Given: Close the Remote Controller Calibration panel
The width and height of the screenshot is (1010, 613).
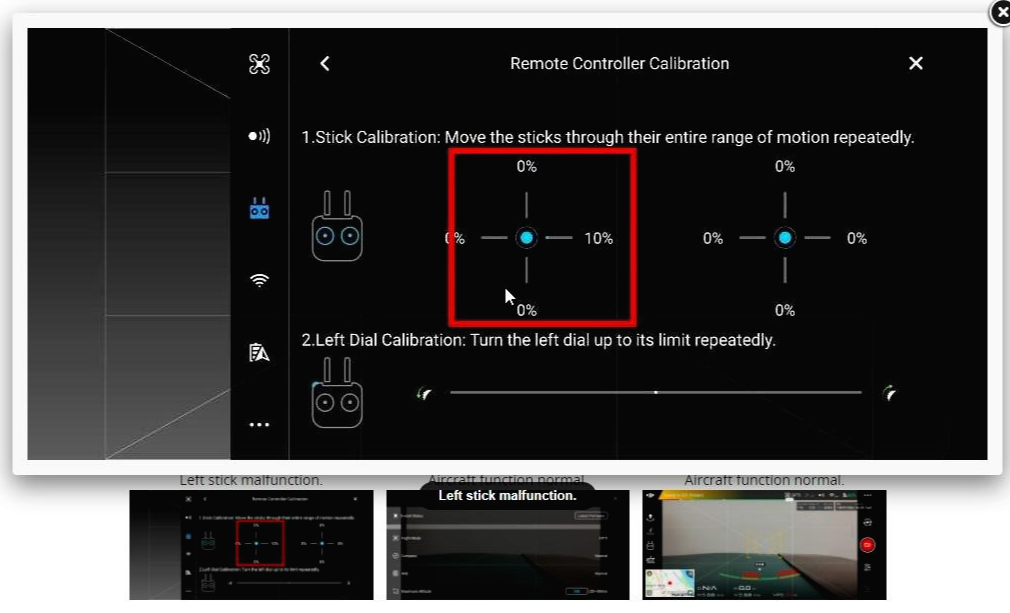Looking at the screenshot, I should point(915,63).
